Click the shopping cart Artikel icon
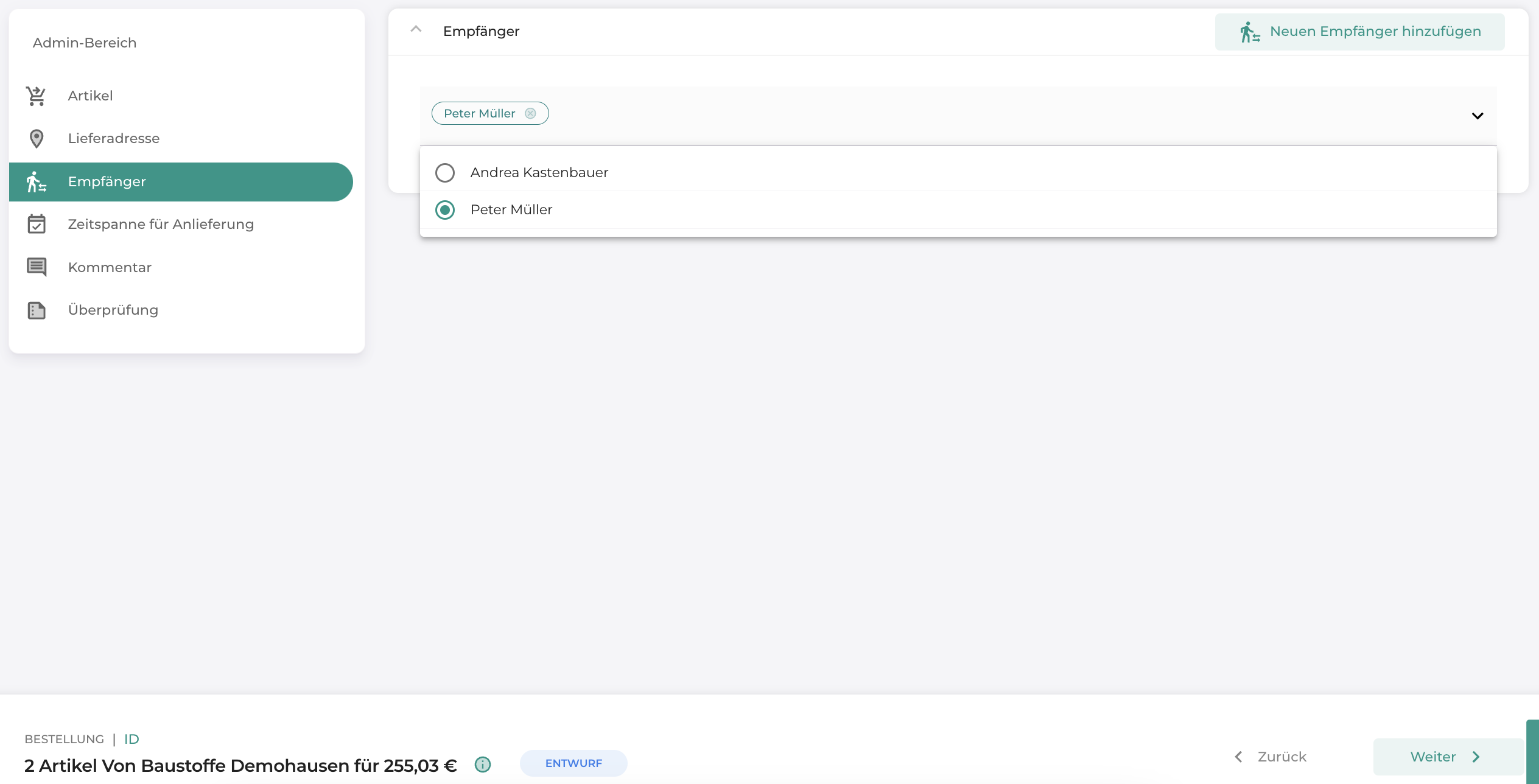 36,96
